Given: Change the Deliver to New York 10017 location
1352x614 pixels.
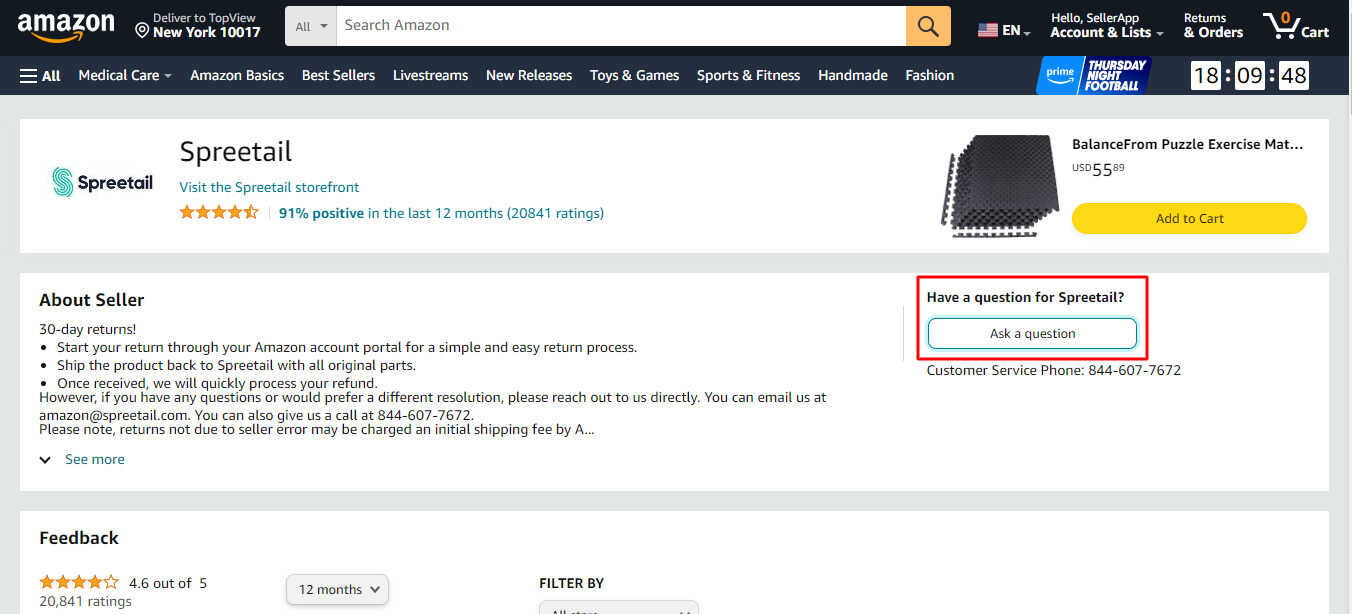Looking at the screenshot, I should pyautogui.click(x=198, y=26).
